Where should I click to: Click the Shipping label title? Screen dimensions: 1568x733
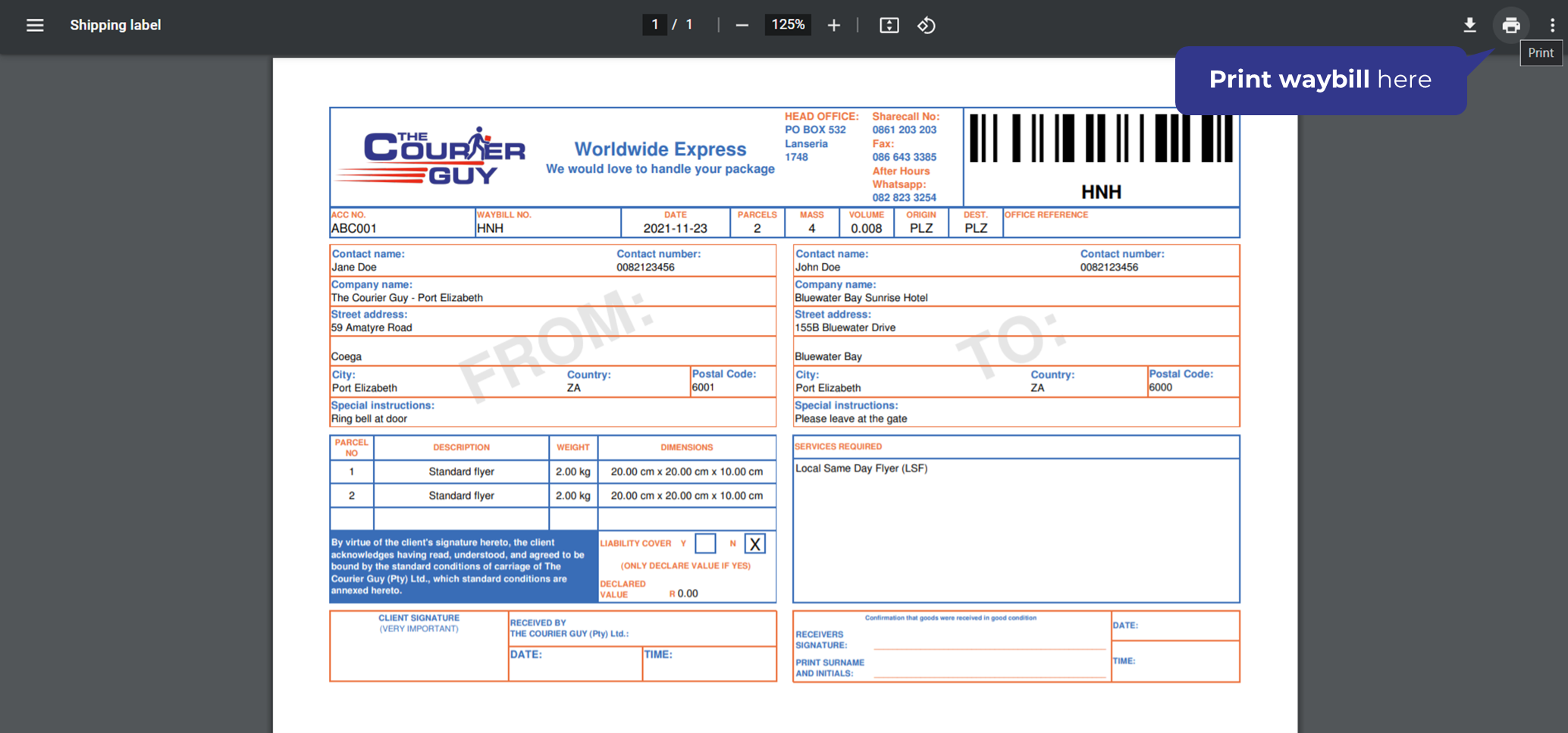point(115,25)
